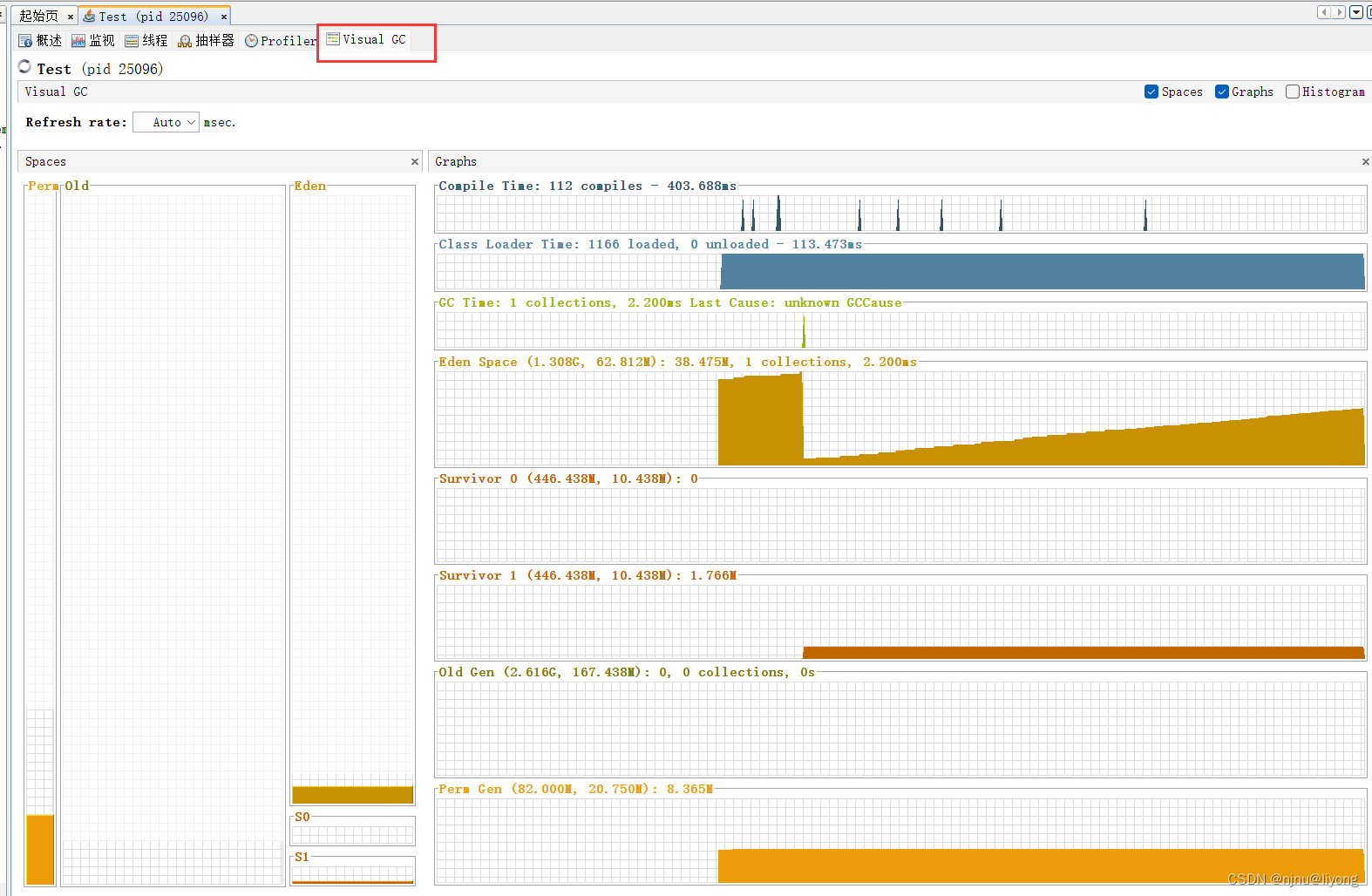Viewport: 1372px width, 896px height.
Task: Click the Test (pid 25096) heading
Action: (x=100, y=69)
